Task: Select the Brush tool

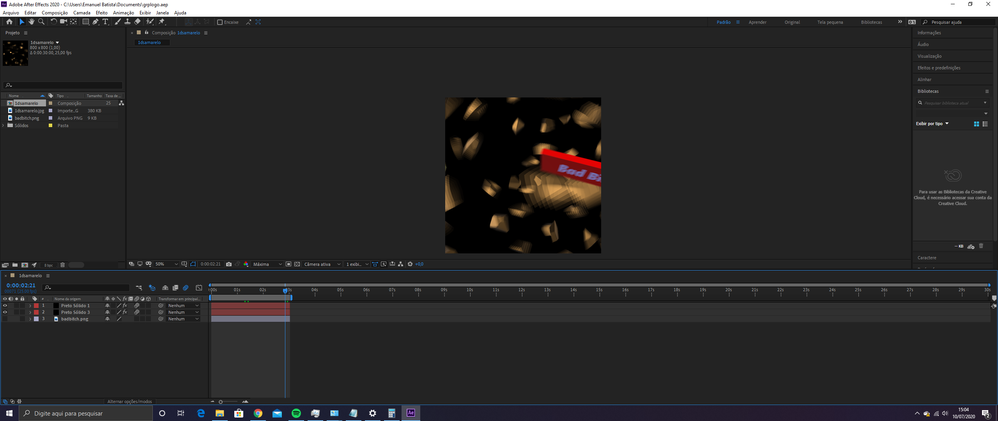Action: [118, 22]
